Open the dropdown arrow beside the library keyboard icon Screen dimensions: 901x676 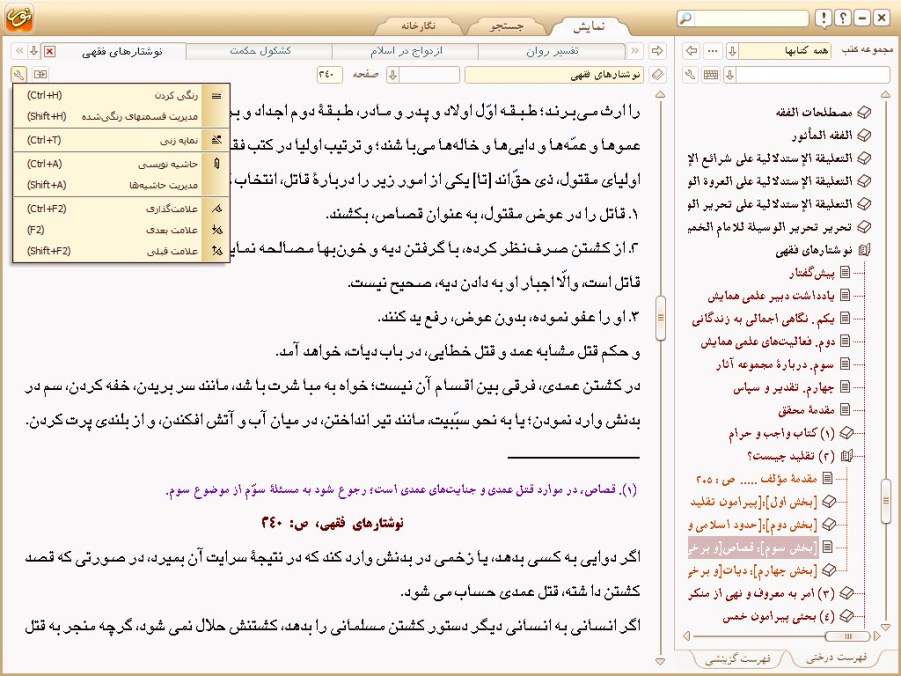coord(730,75)
